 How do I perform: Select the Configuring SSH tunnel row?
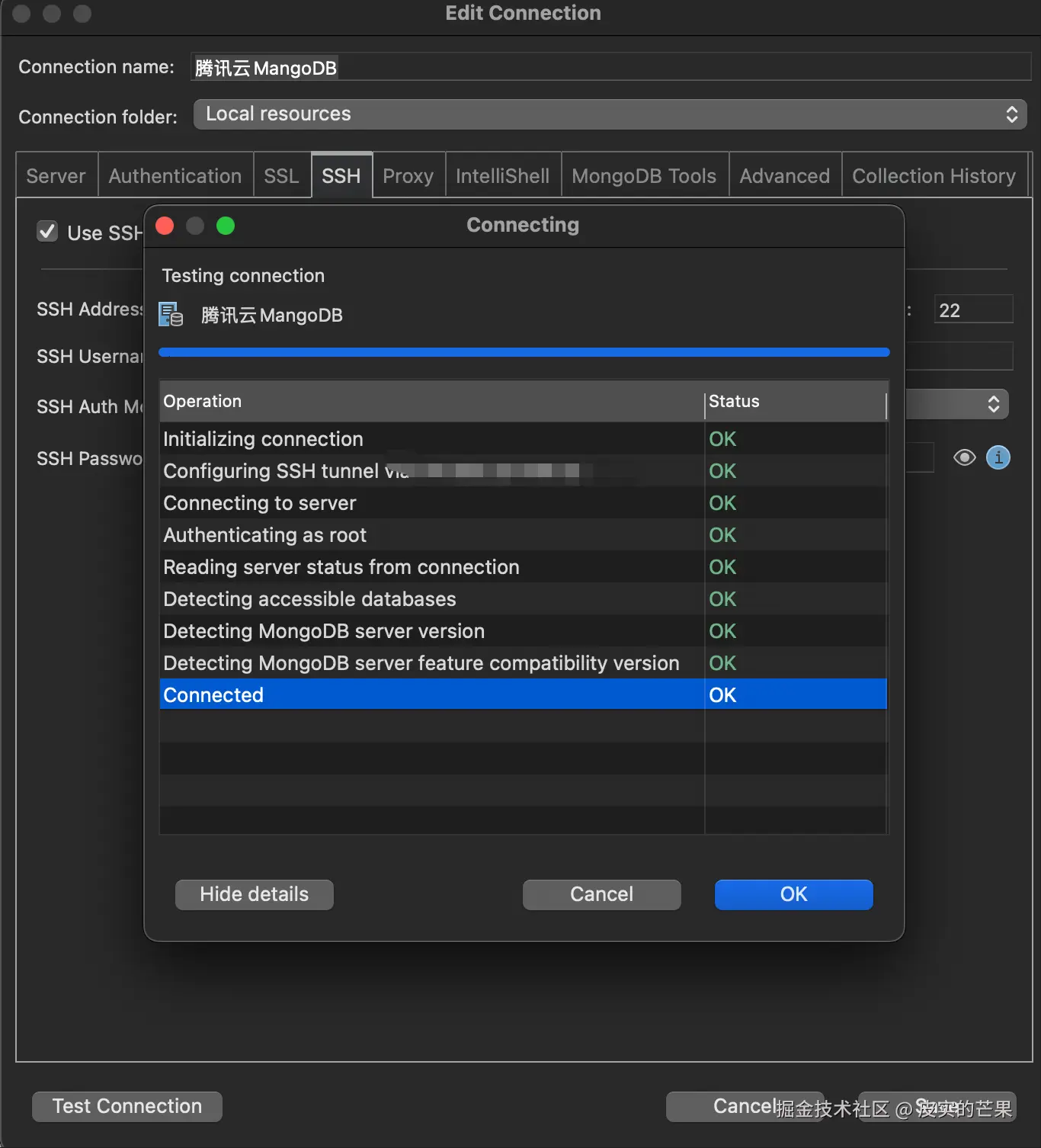click(524, 471)
